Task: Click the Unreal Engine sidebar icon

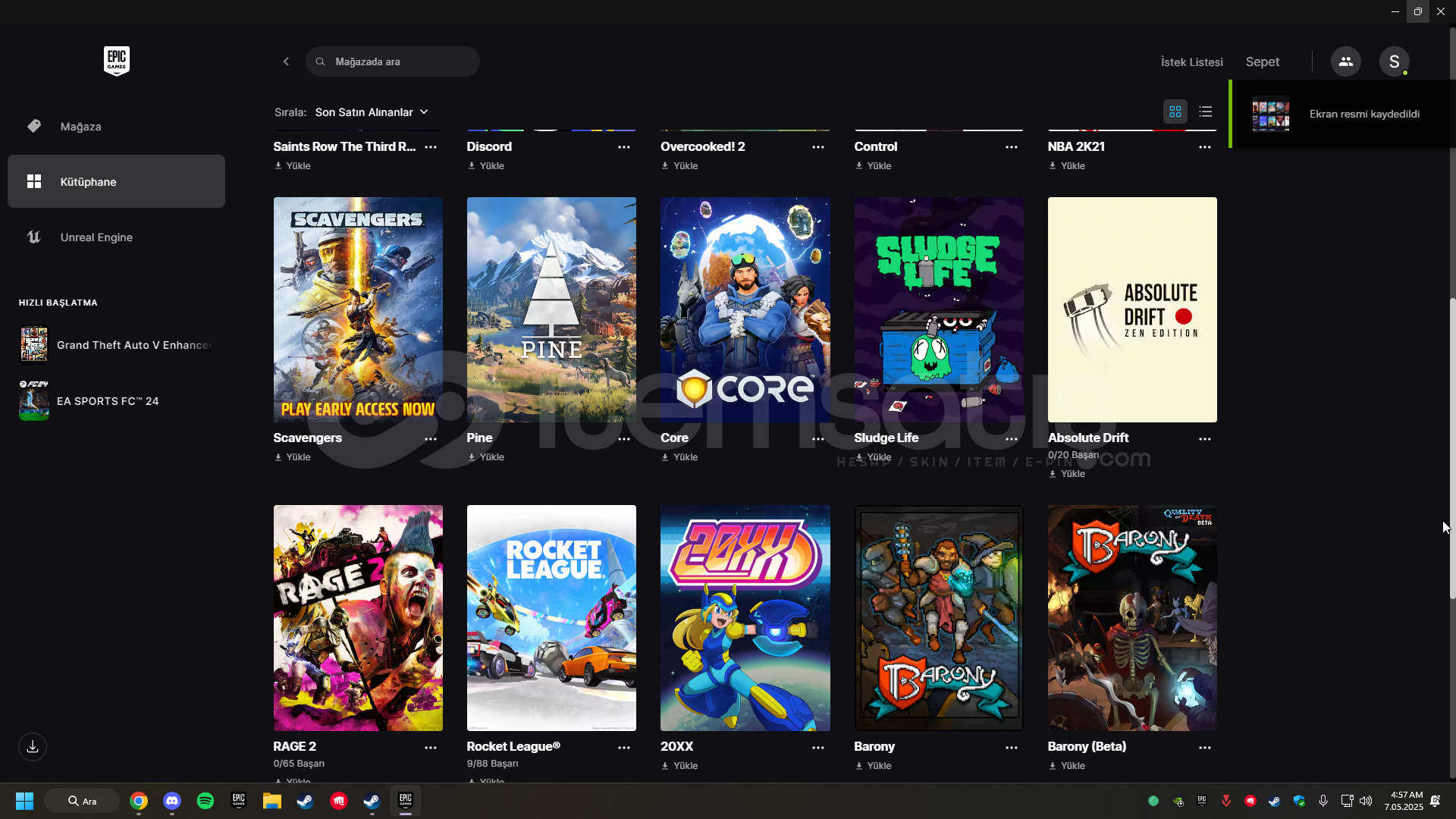Action: (x=34, y=237)
